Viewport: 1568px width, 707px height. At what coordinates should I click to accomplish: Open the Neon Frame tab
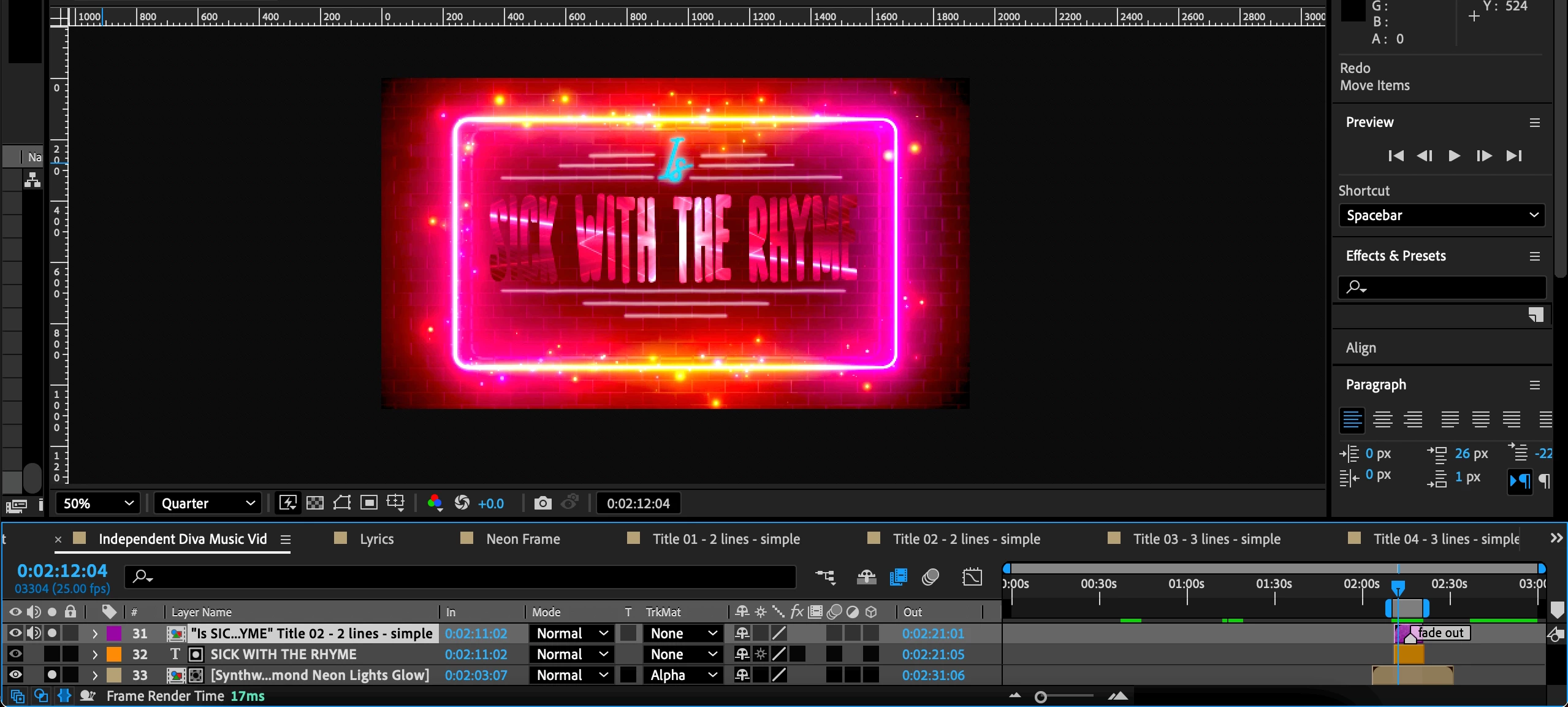tap(523, 539)
